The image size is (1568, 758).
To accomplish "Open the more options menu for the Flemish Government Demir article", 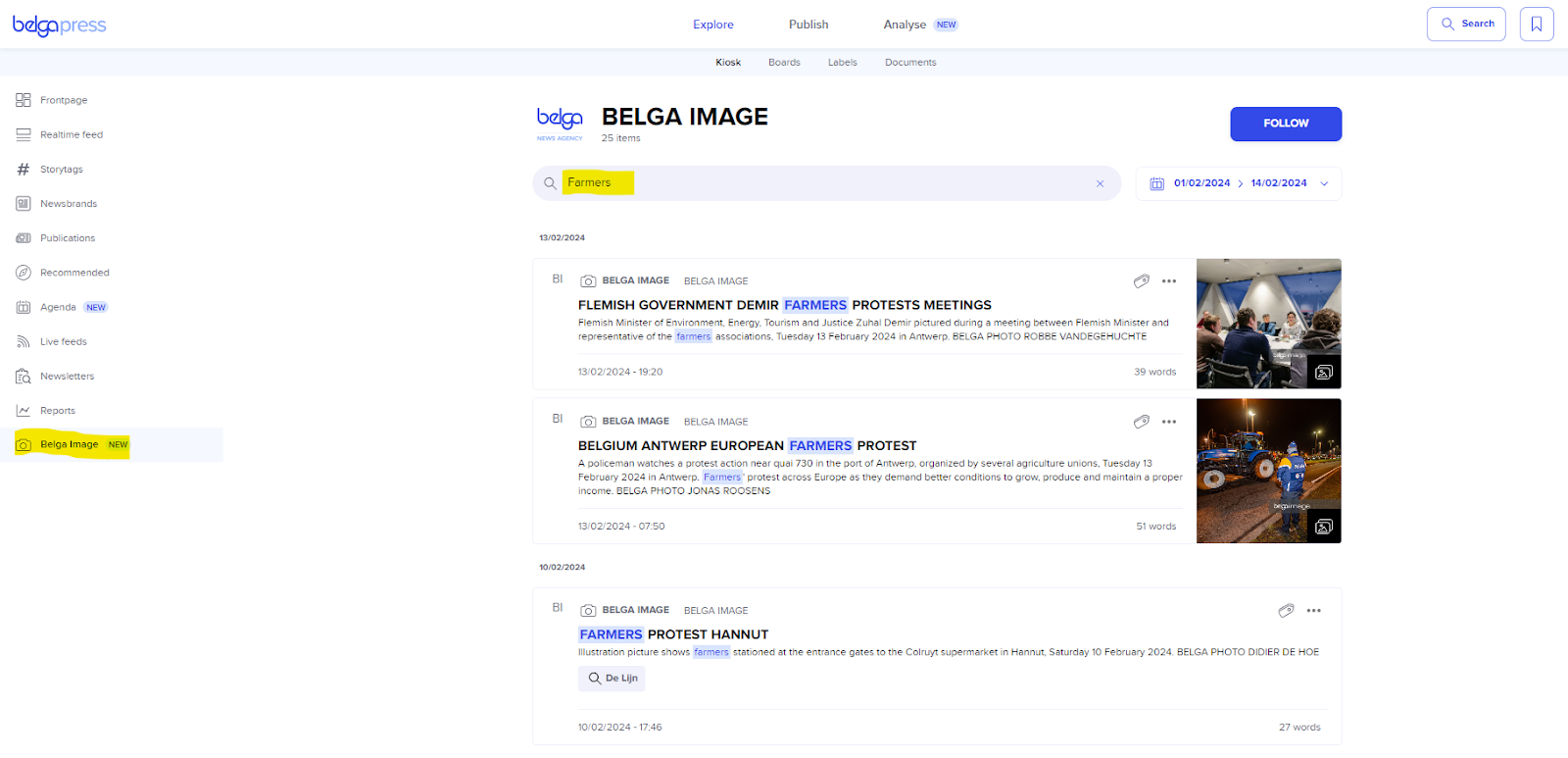I will pyautogui.click(x=1169, y=281).
